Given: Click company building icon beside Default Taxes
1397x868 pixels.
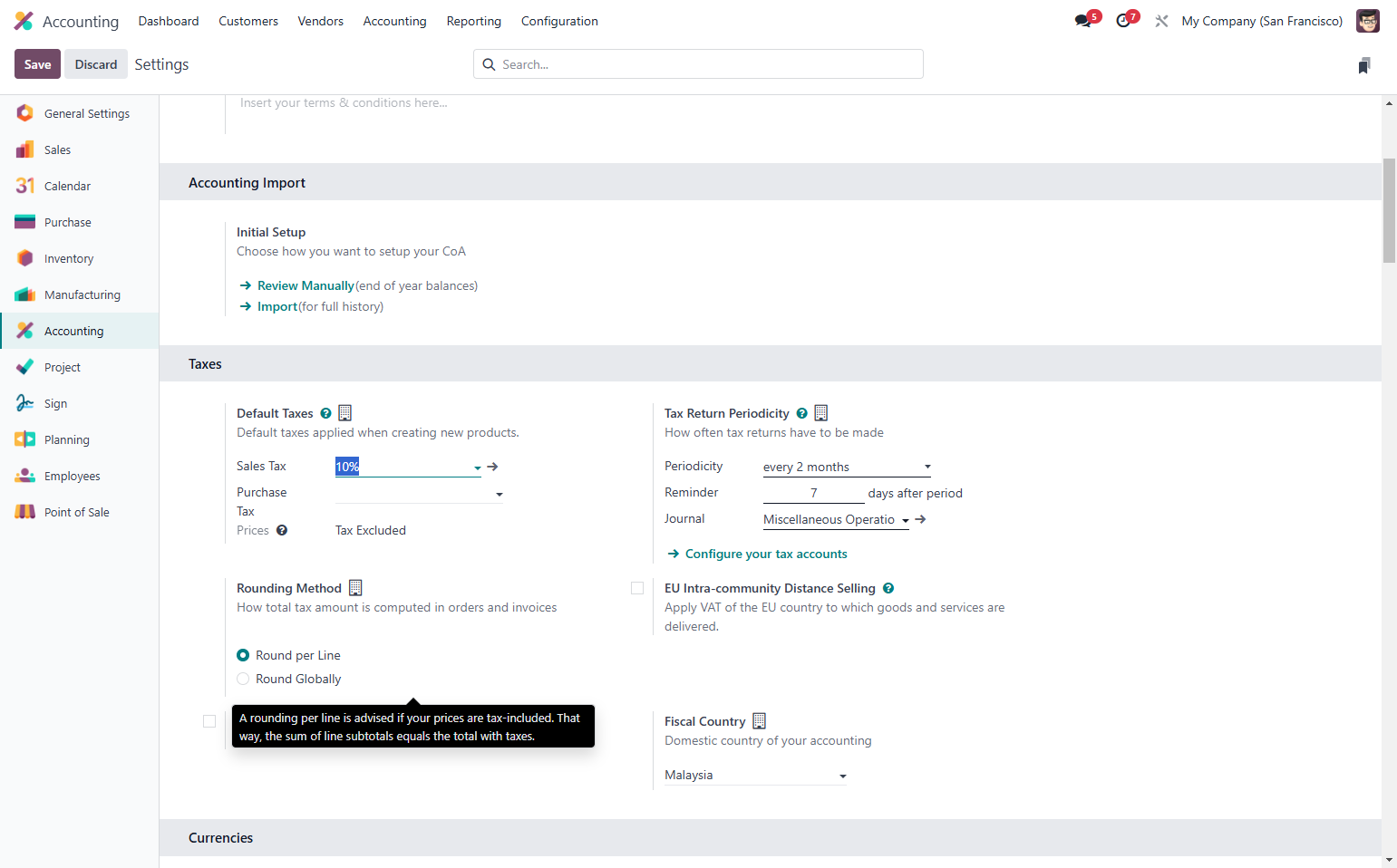Looking at the screenshot, I should pyautogui.click(x=345, y=413).
